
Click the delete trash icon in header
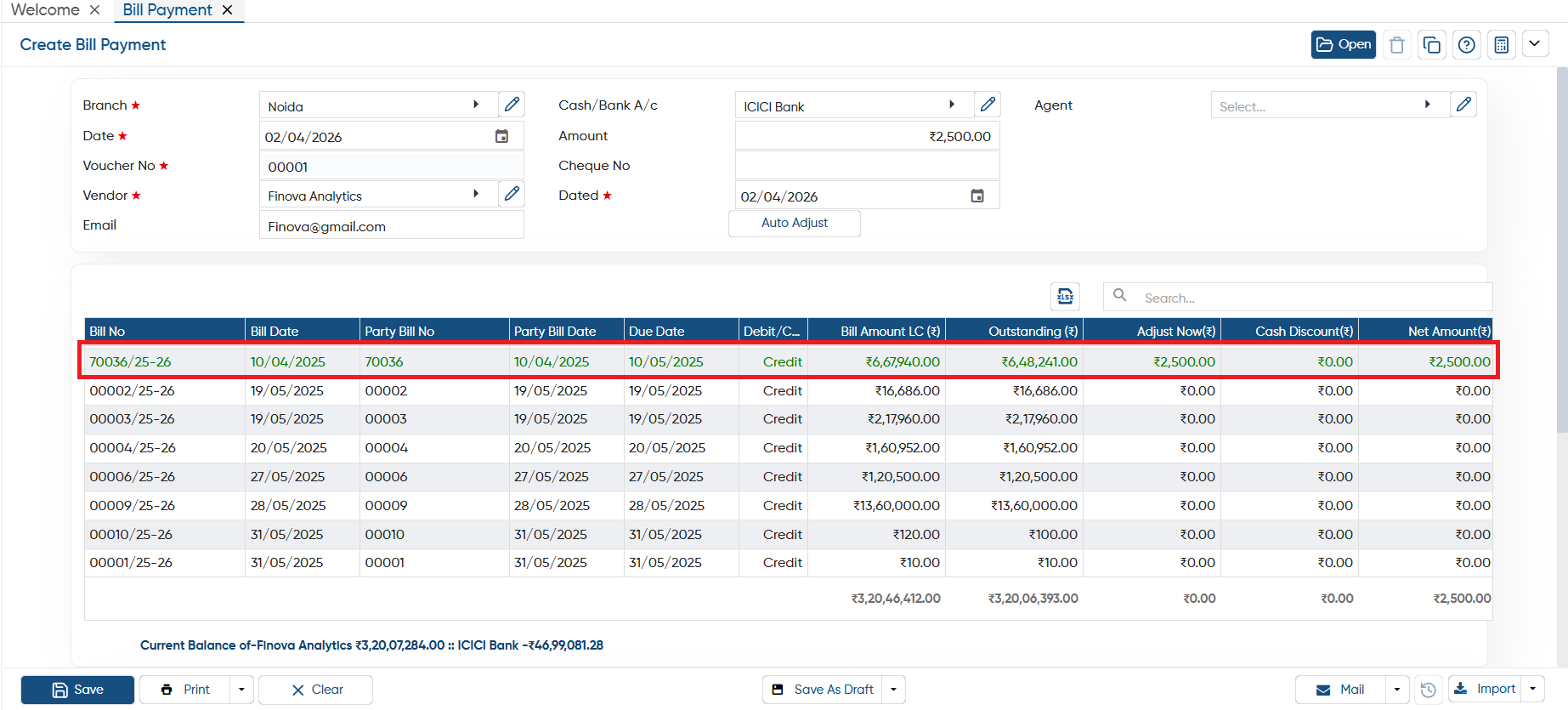coord(1396,45)
